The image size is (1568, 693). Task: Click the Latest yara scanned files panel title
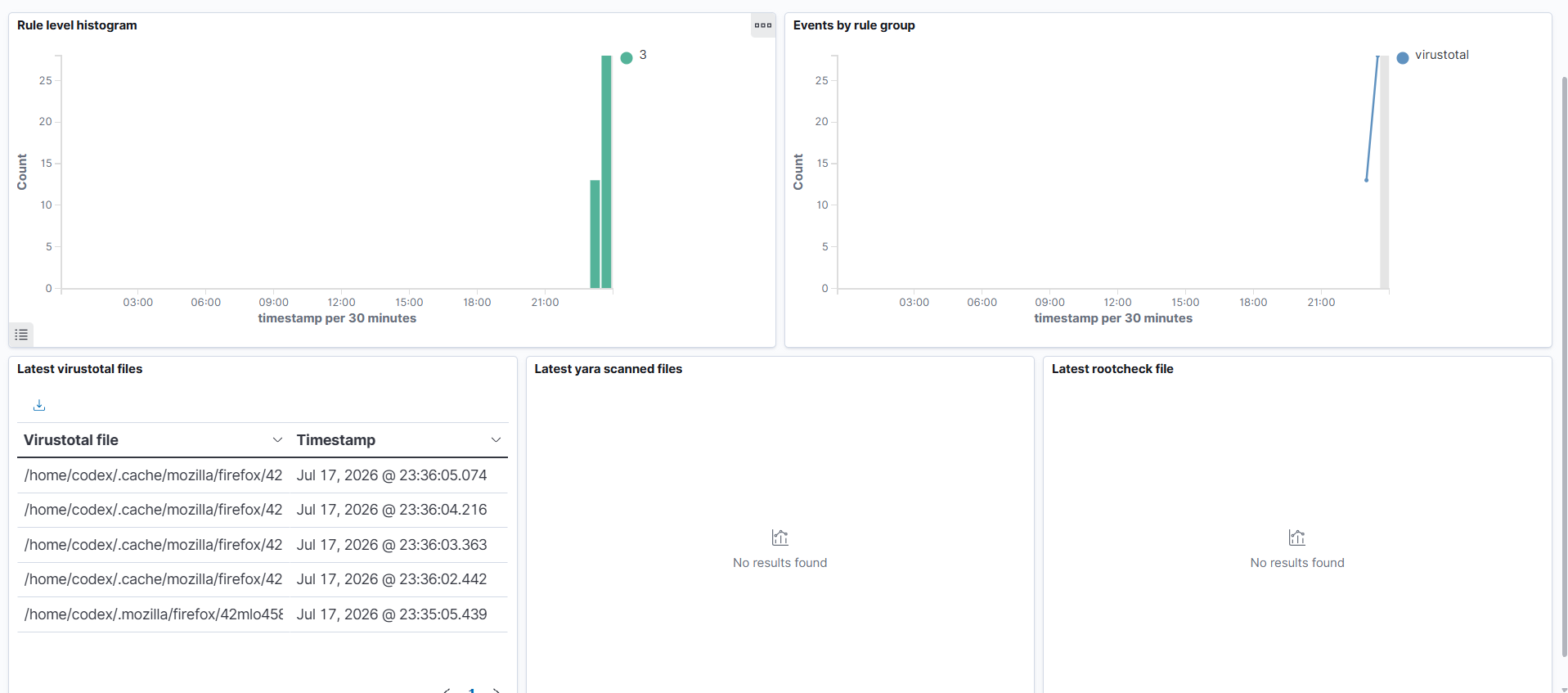(x=609, y=369)
